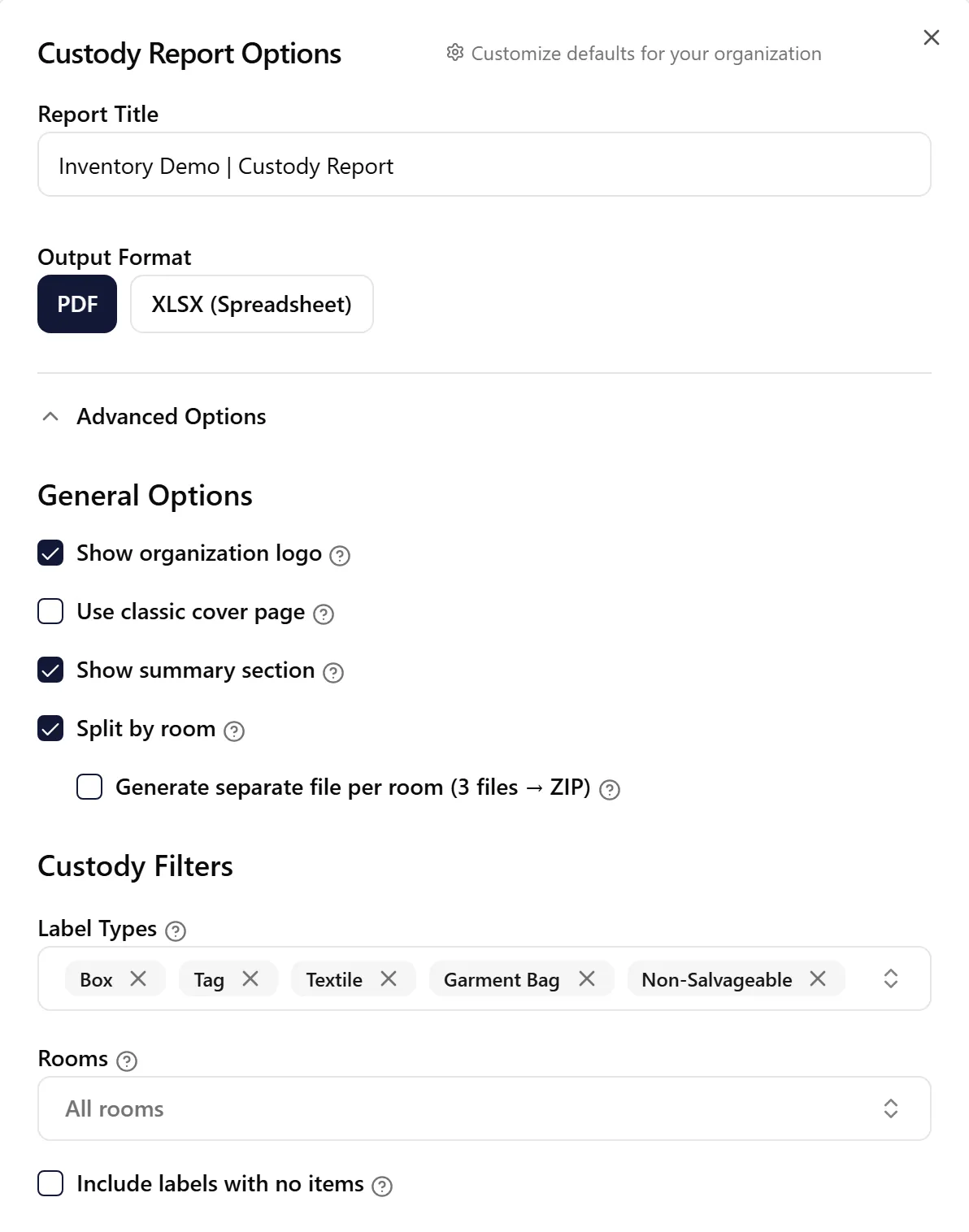Click the Tag chip text
This screenshot has height=1232, width=969.
coord(209,981)
